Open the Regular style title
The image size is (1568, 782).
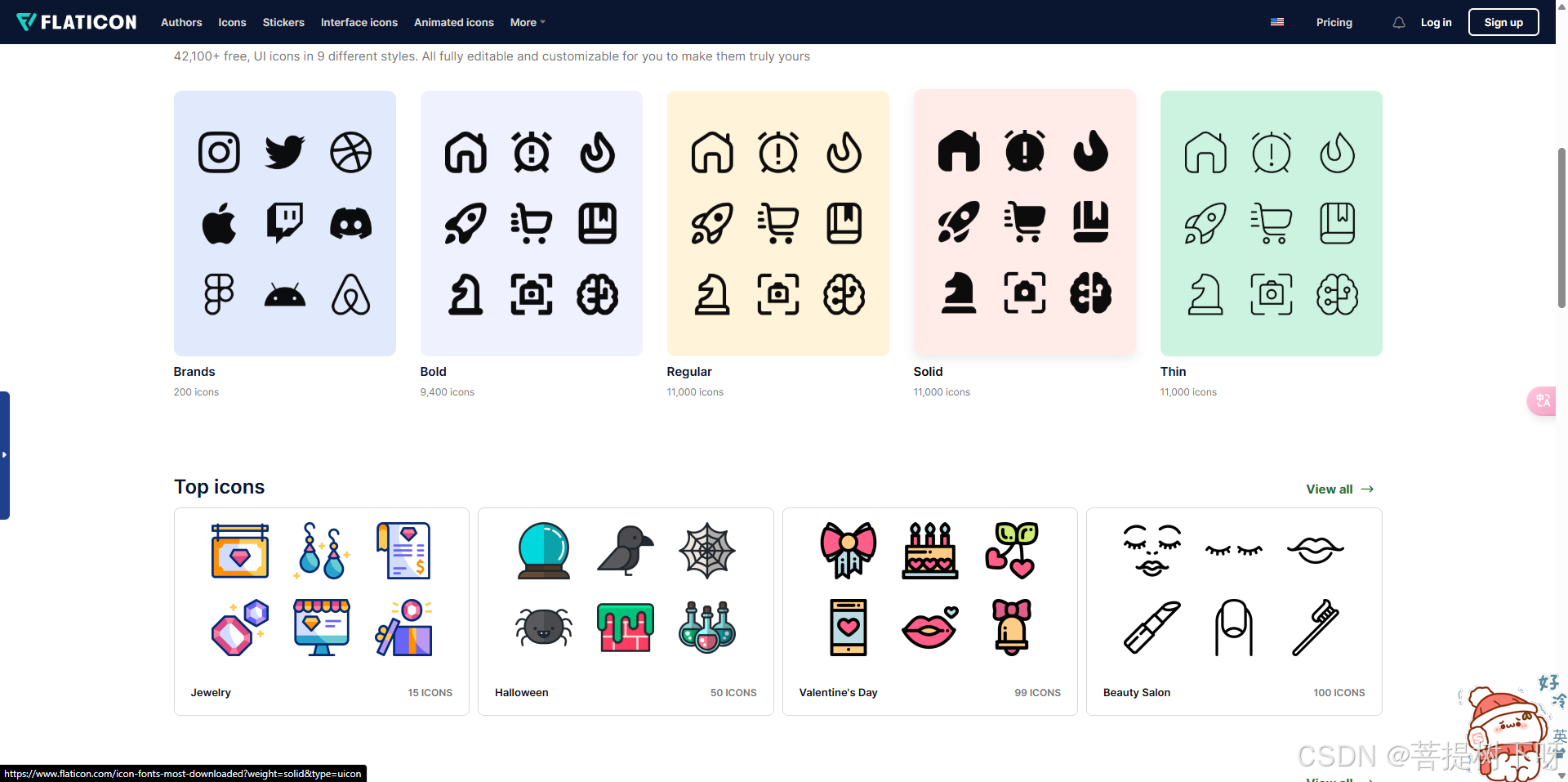689,371
